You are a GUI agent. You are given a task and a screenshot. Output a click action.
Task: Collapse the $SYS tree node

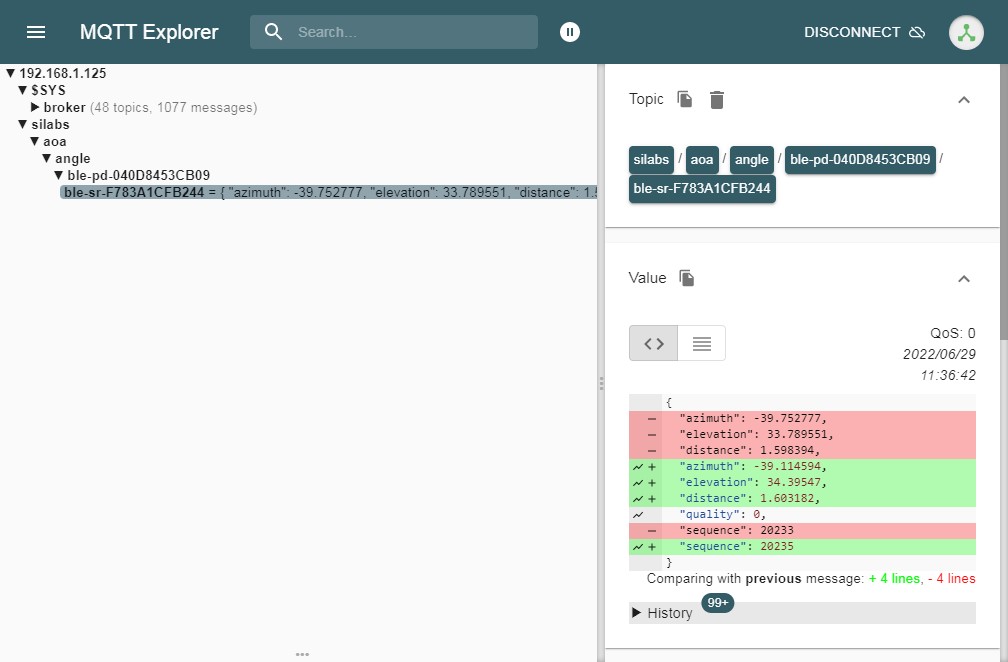click(x=22, y=90)
